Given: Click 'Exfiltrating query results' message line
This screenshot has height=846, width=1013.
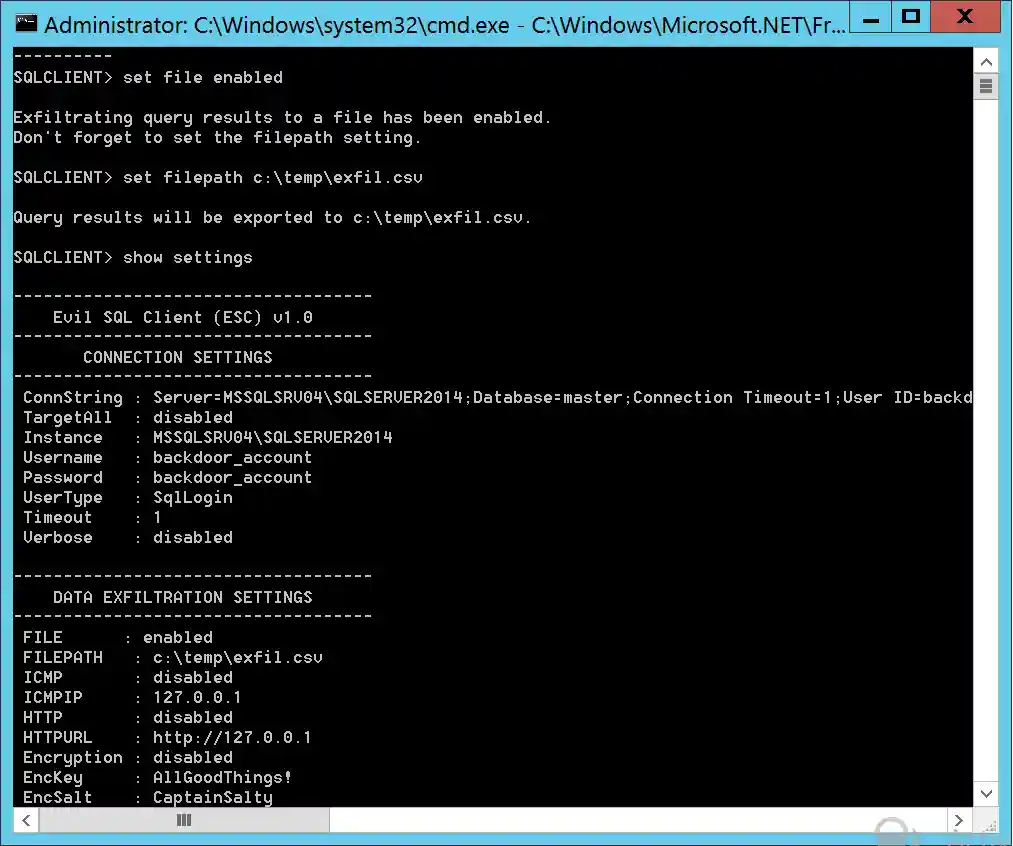Looking at the screenshot, I should tap(282, 118).
